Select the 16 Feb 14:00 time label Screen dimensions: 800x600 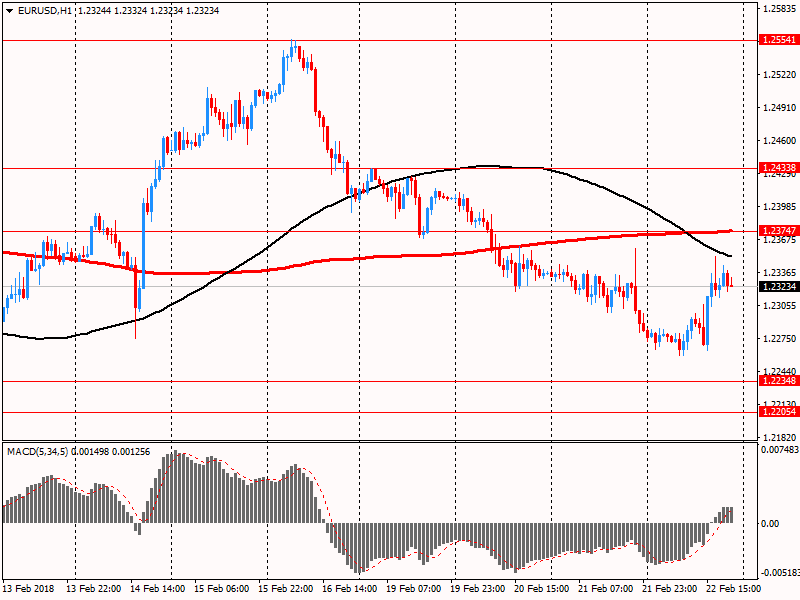pos(350,588)
